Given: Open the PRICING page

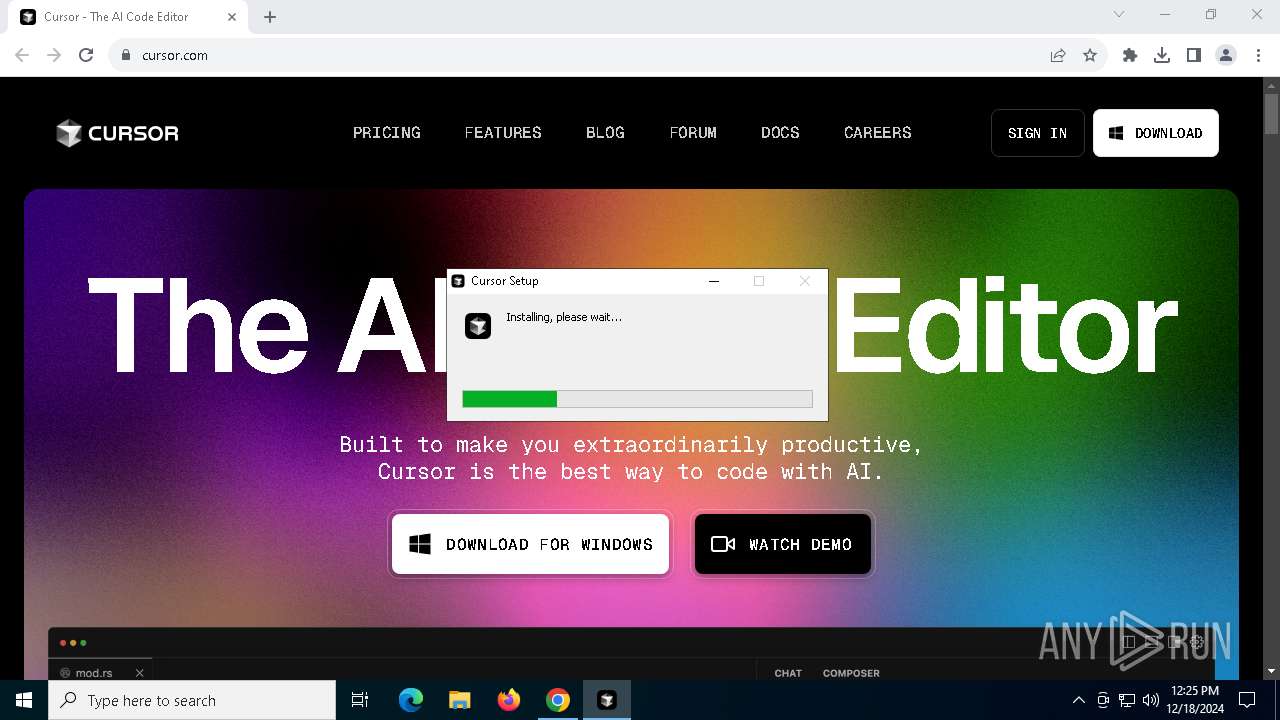Looking at the screenshot, I should [x=387, y=133].
